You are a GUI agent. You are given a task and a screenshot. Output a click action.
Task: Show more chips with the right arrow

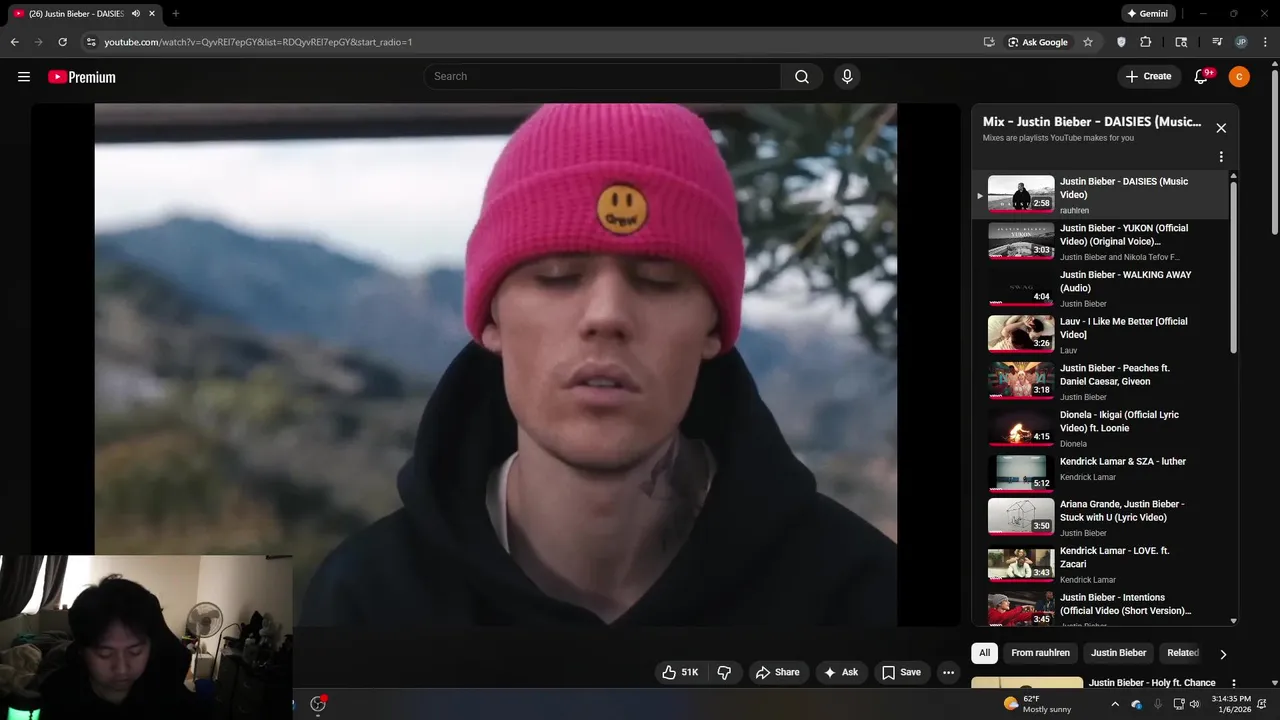pos(1223,654)
